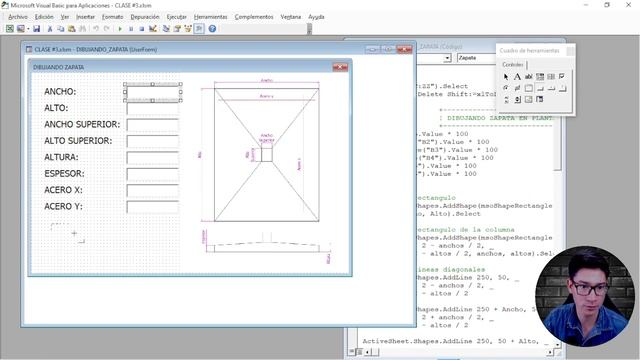Pick the SpinButton control in toolbox

[x=517, y=99]
